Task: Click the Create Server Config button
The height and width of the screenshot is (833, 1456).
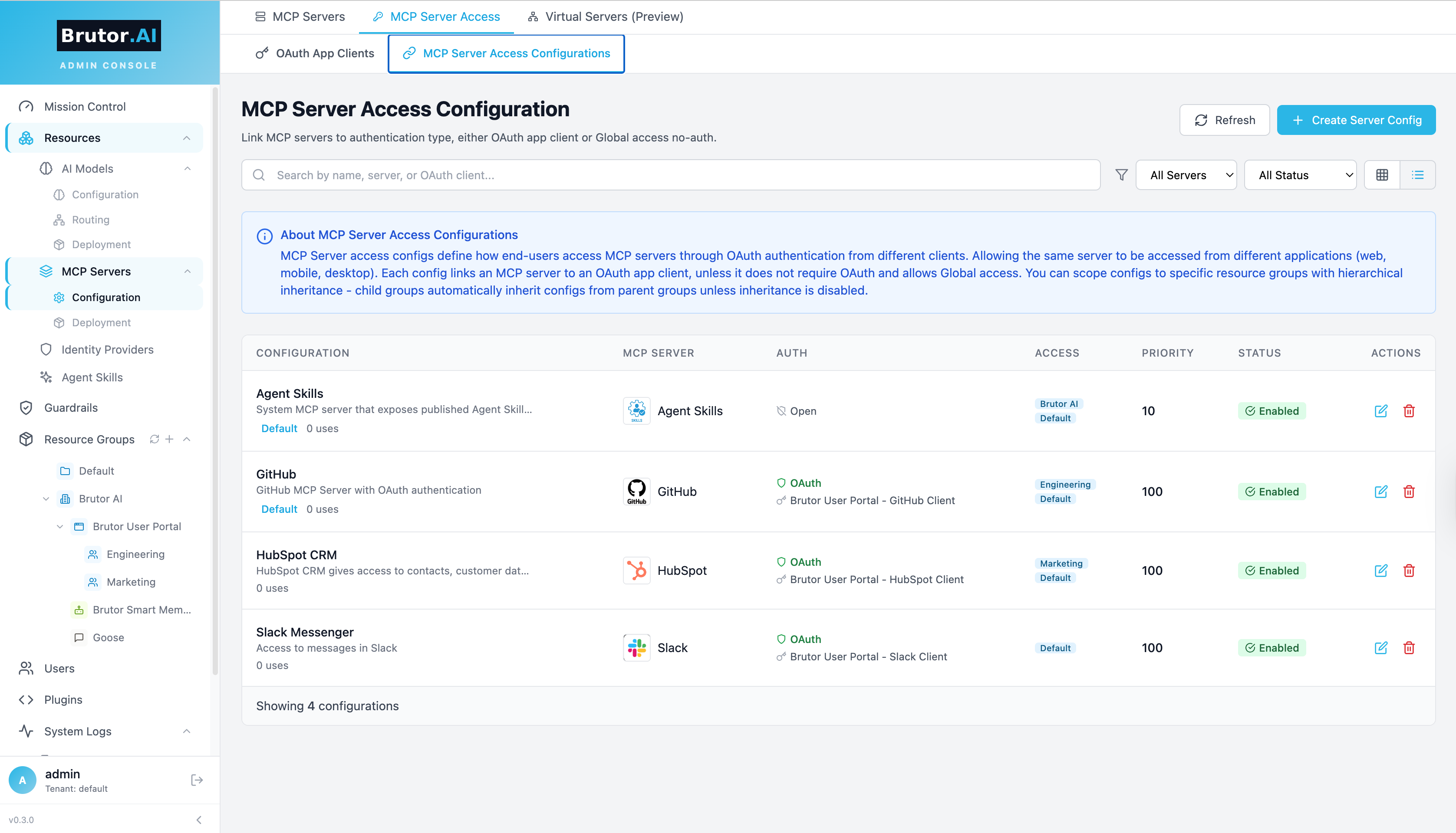Action: pyautogui.click(x=1356, y=120)
